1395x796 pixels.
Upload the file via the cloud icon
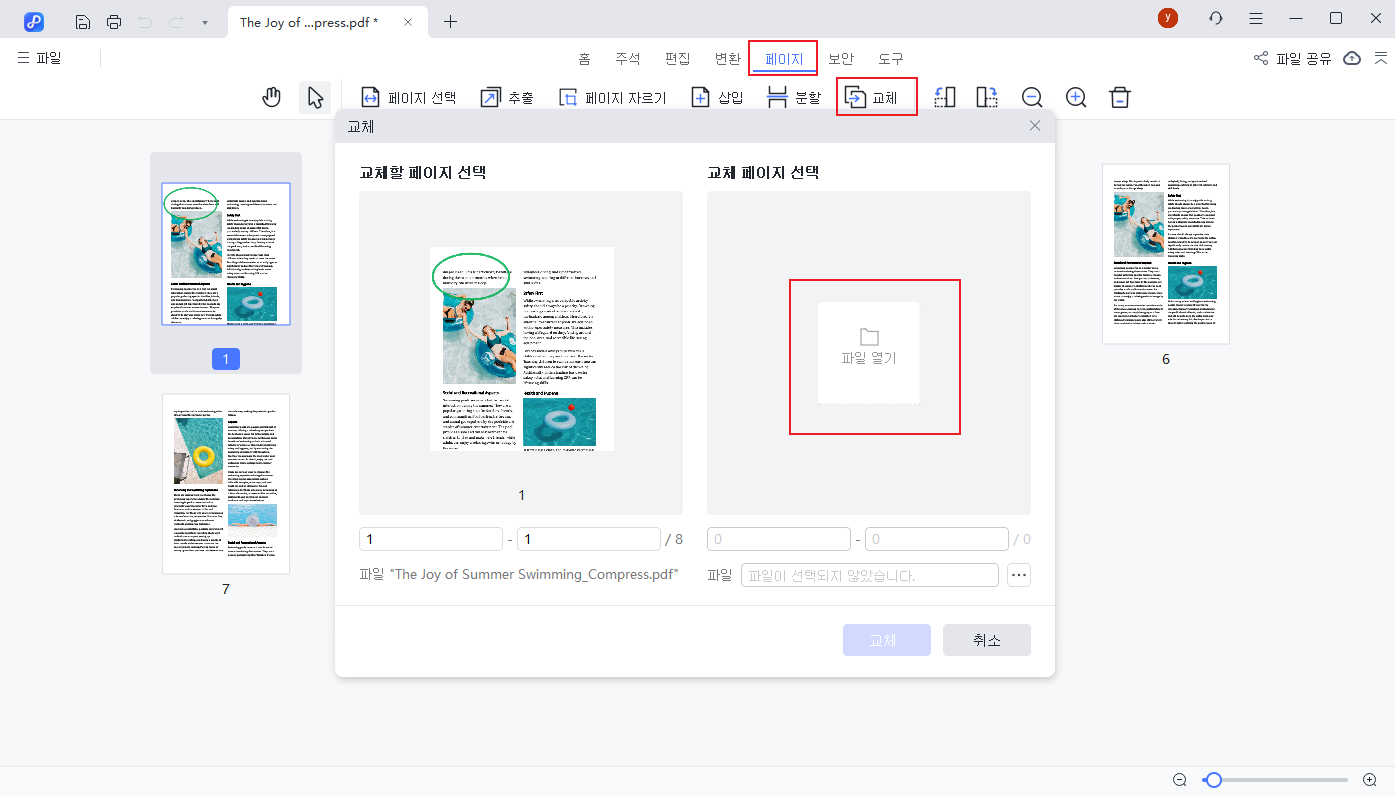(x=1352, y=58)
